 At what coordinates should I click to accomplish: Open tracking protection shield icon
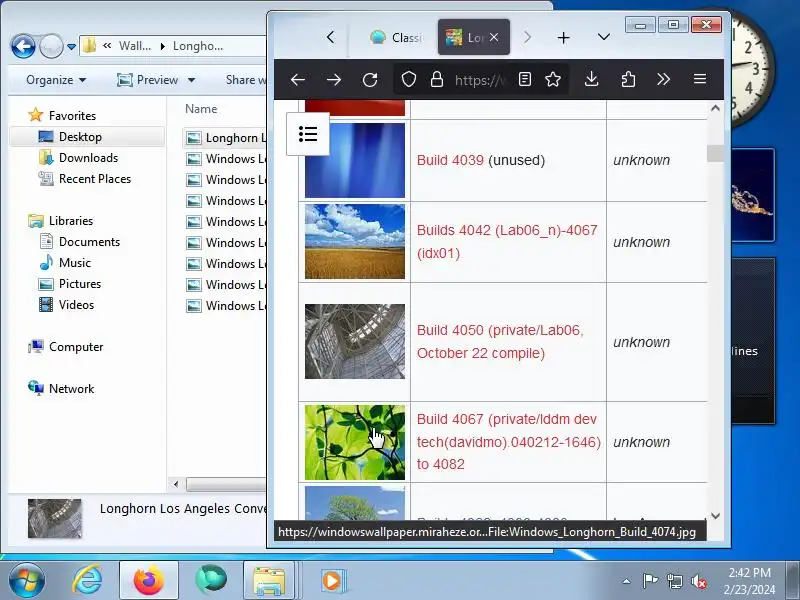coord(409,80)
